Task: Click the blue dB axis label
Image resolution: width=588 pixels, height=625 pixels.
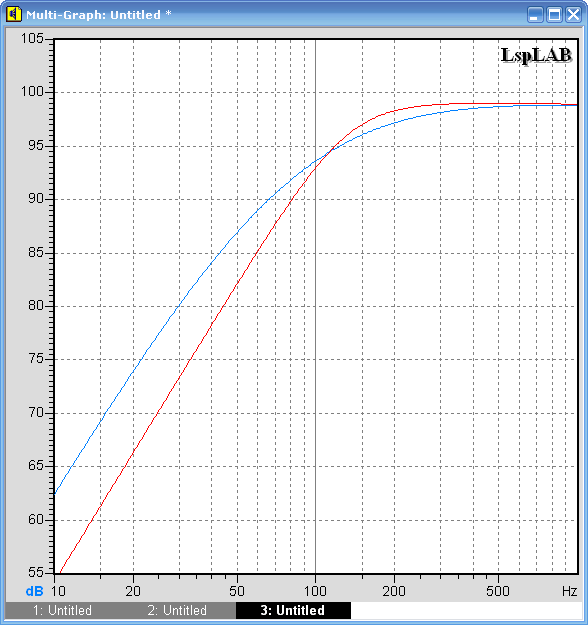Action: pyautogui.click(x=34, y=591)
